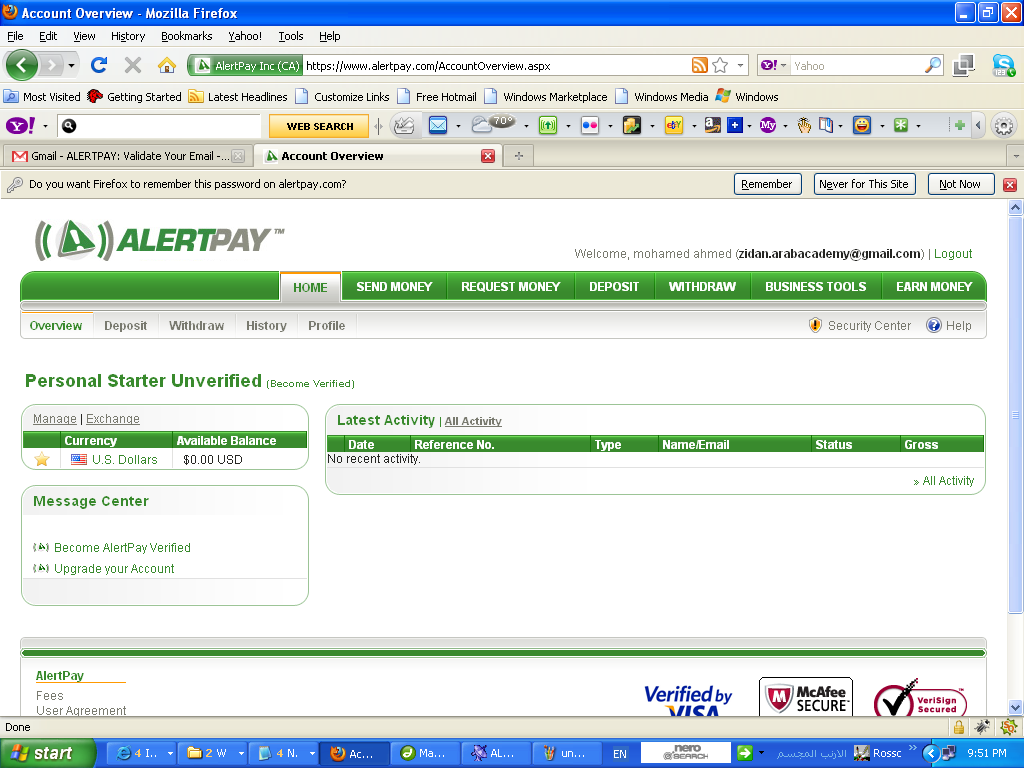Go to the SEND MONEY tab
Screen dimensions: 1024x768
(394, 287)
